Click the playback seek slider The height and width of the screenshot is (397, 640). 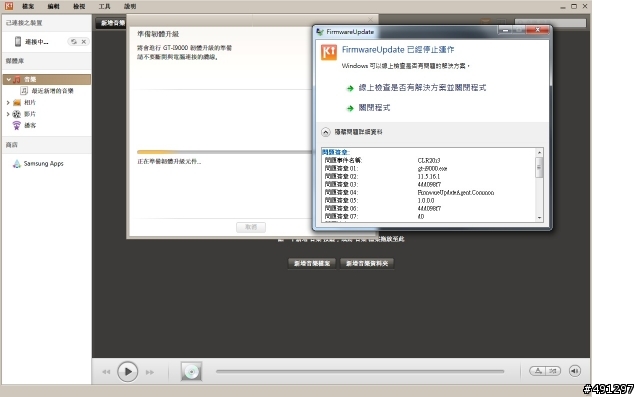click(x=360, y=371)
